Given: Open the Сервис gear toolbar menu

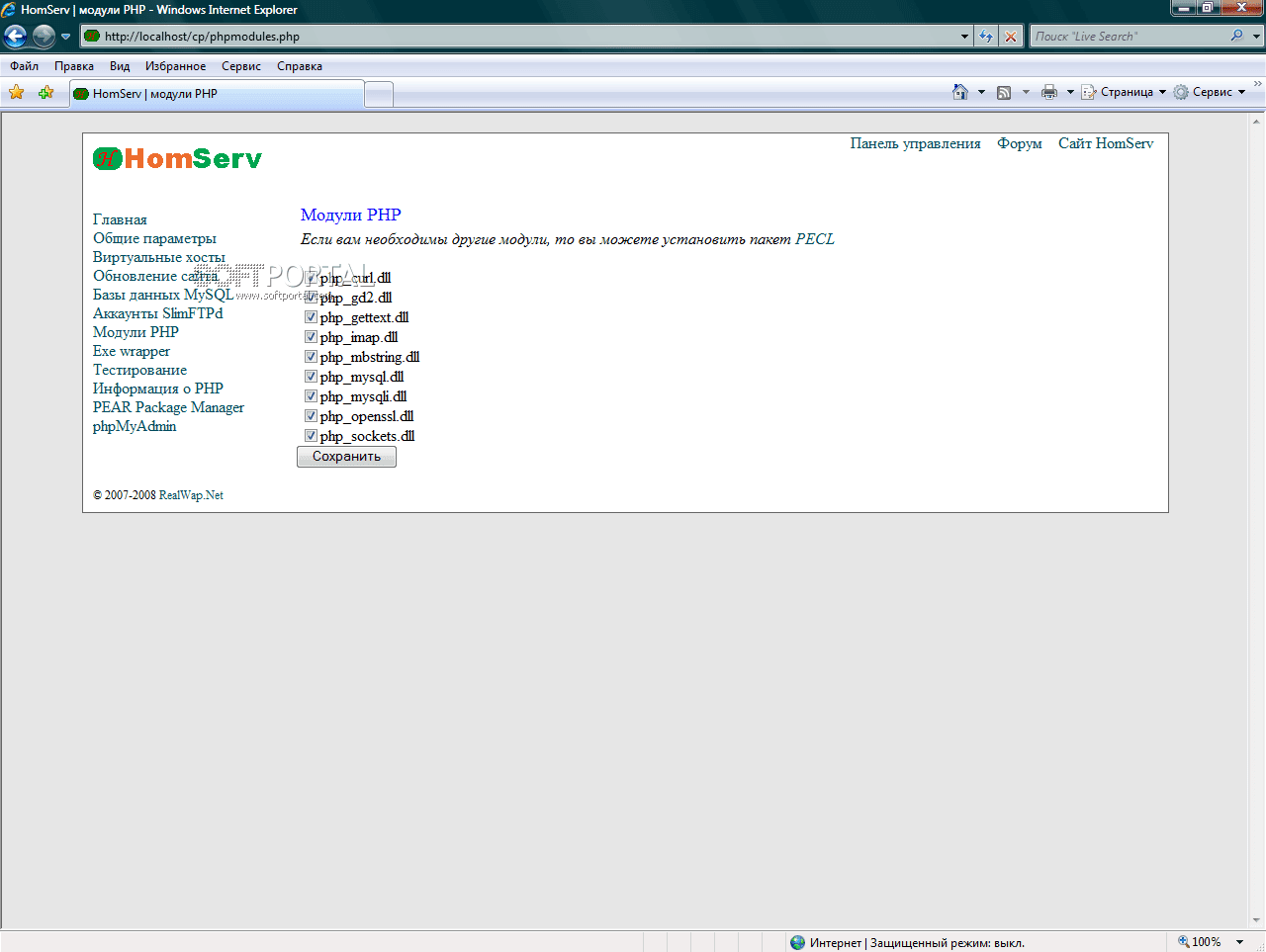Looking at the screenshot, I should 1210,92.
